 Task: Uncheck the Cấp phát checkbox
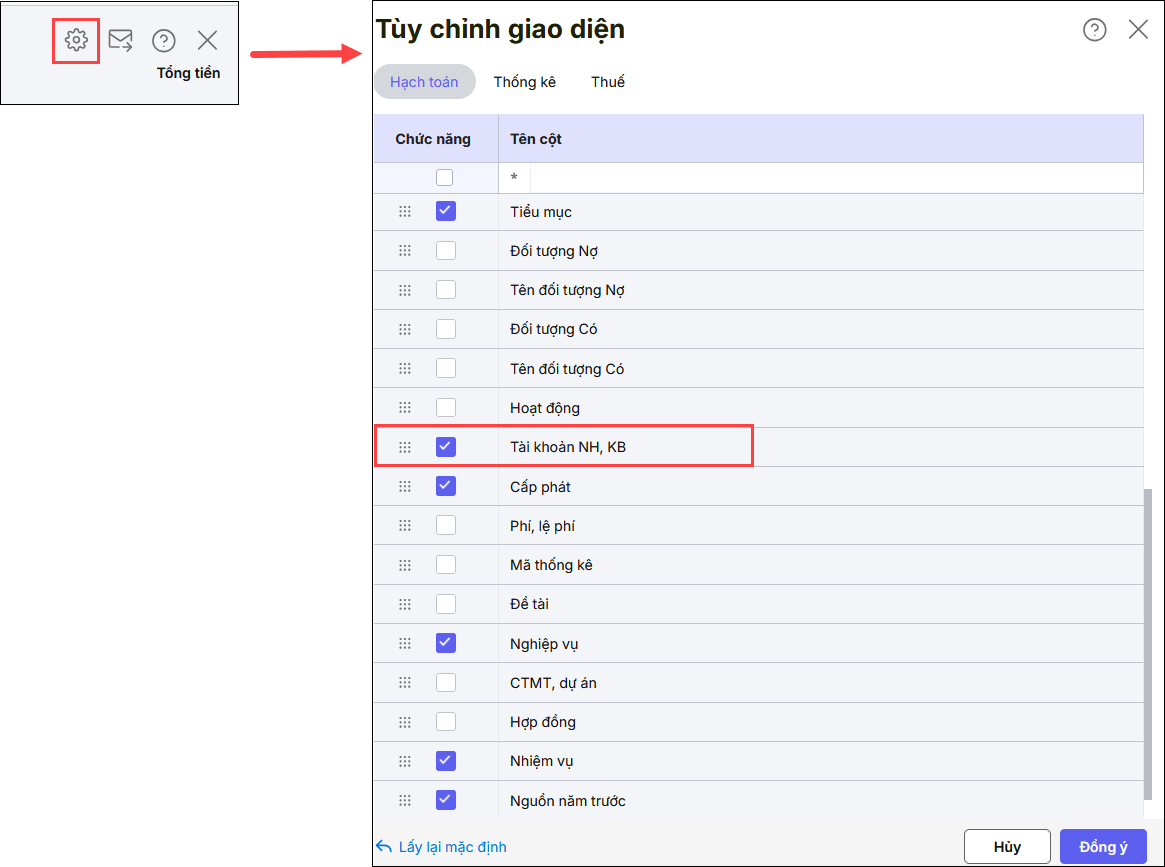446,486
